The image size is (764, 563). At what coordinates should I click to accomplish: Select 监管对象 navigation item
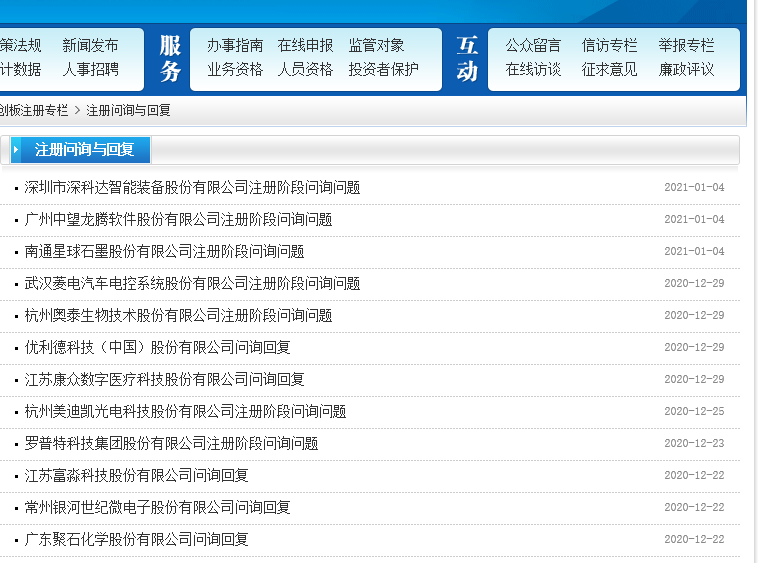coord(376,45)
